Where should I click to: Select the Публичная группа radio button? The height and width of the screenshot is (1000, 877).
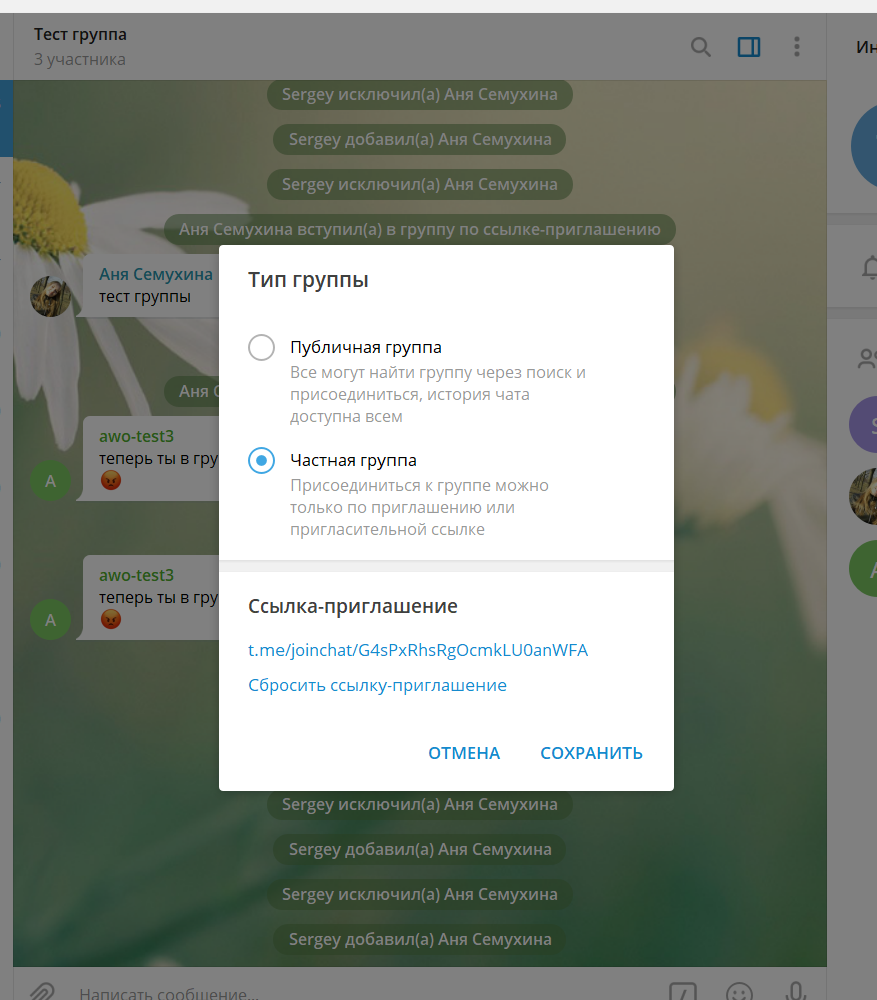click(261, 348)
